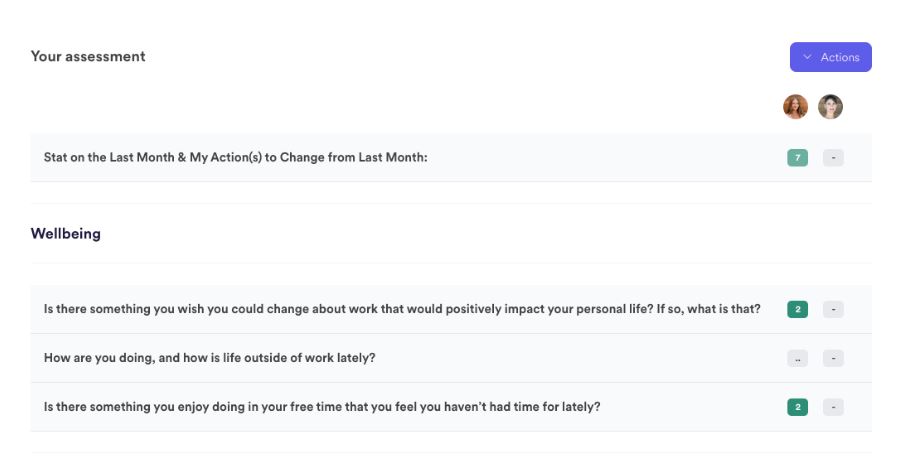Click the gray double-dot badge for life outside work
924x456 pixels.
[x=797, y=358]
